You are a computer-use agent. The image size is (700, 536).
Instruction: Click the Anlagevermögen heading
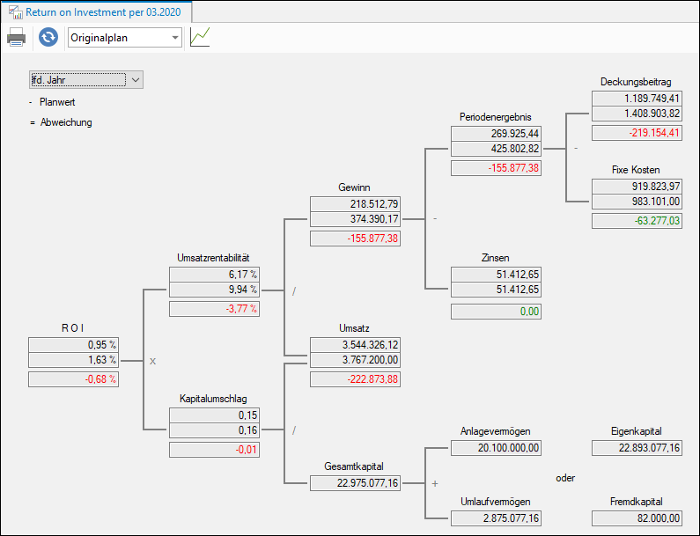pyautogui.click(x=496, y=431)
